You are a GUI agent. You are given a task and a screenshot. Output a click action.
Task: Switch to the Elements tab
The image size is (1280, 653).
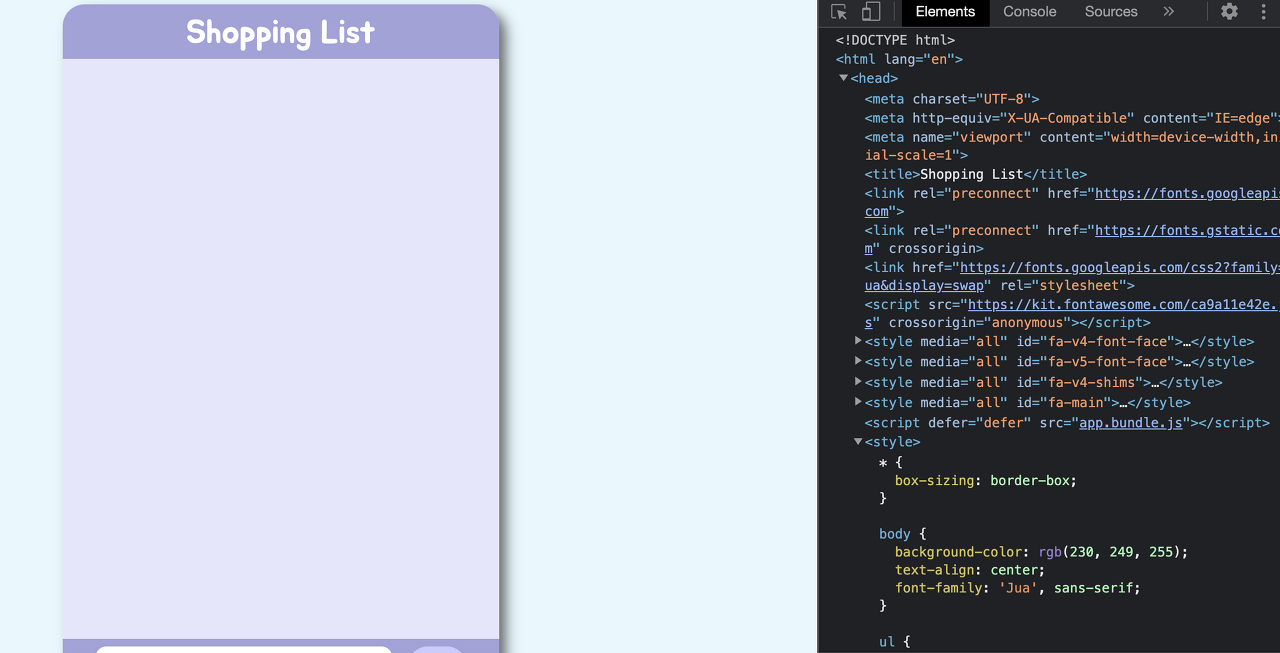tap(945, 12)
